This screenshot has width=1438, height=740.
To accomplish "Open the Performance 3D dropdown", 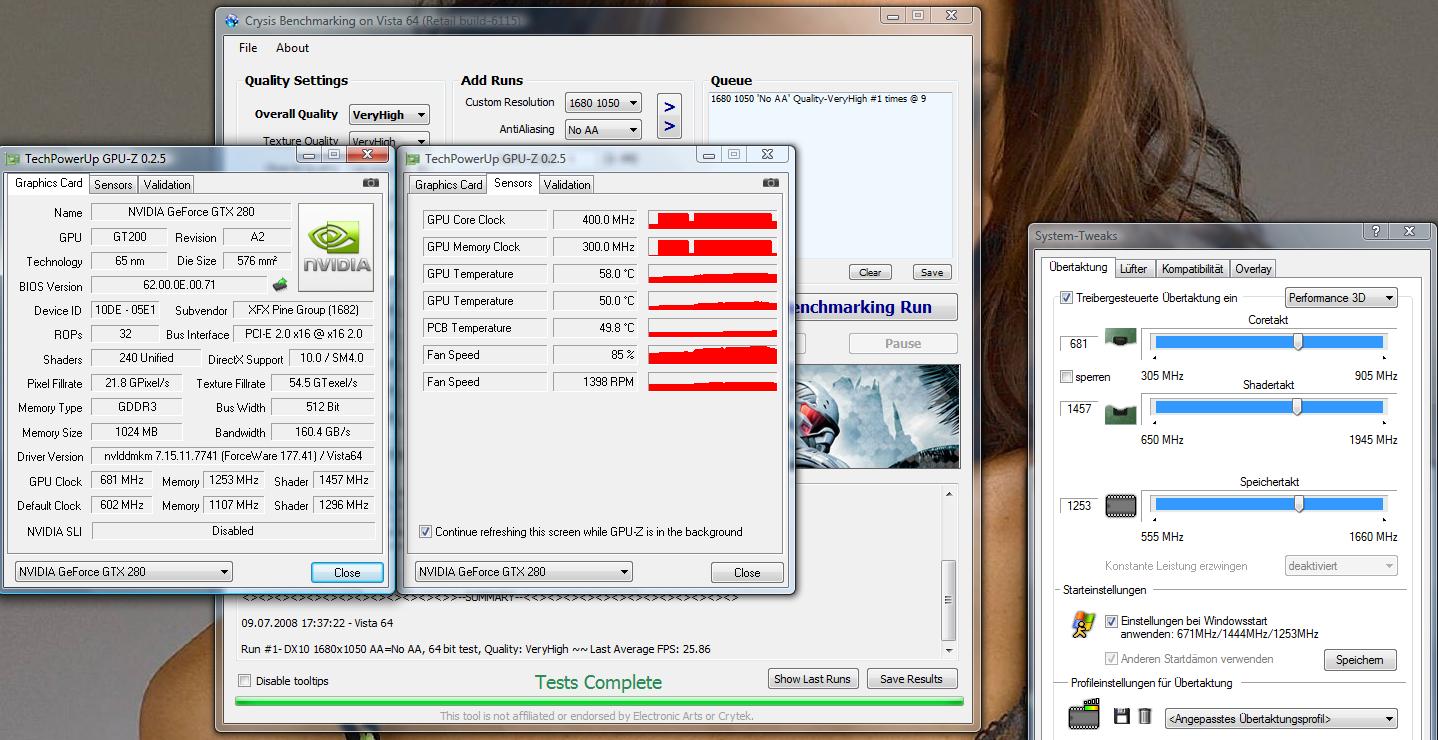I will pyautogui.click(x=1341, y=298).
